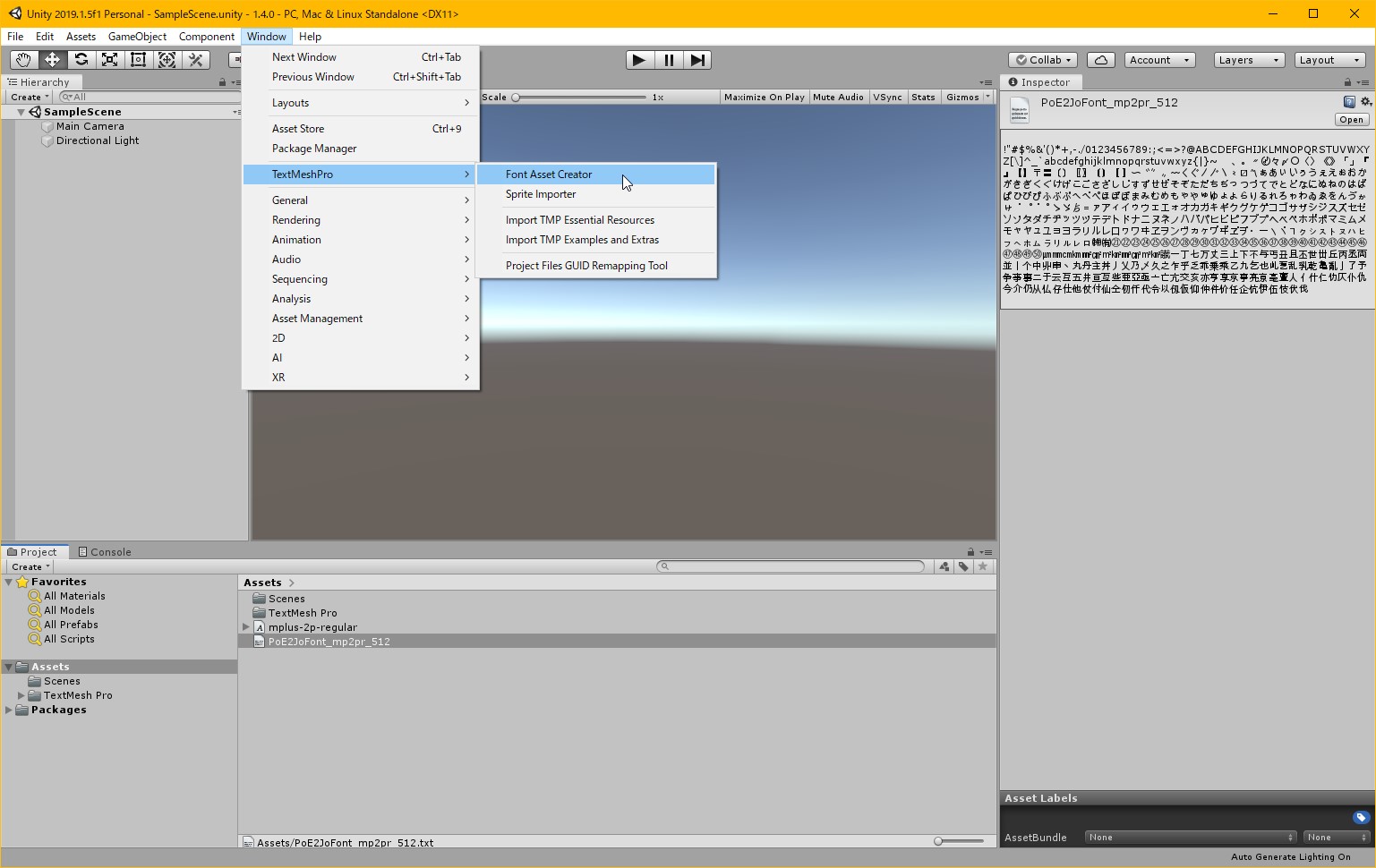Select the Rect Transform tool

(138, 60)
